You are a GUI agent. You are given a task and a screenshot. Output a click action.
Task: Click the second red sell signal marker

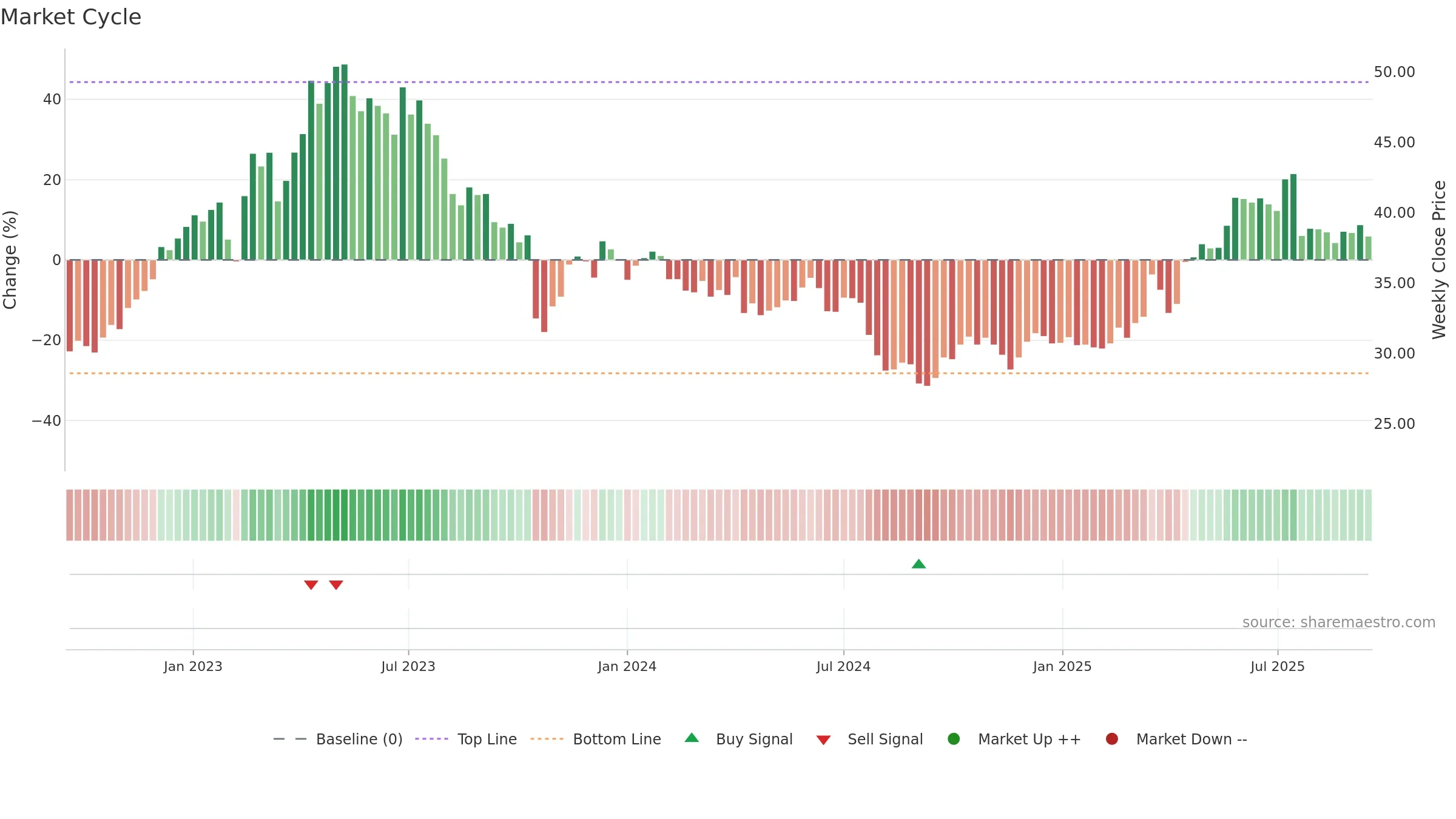pyautogui.click(x=336, y=585)
